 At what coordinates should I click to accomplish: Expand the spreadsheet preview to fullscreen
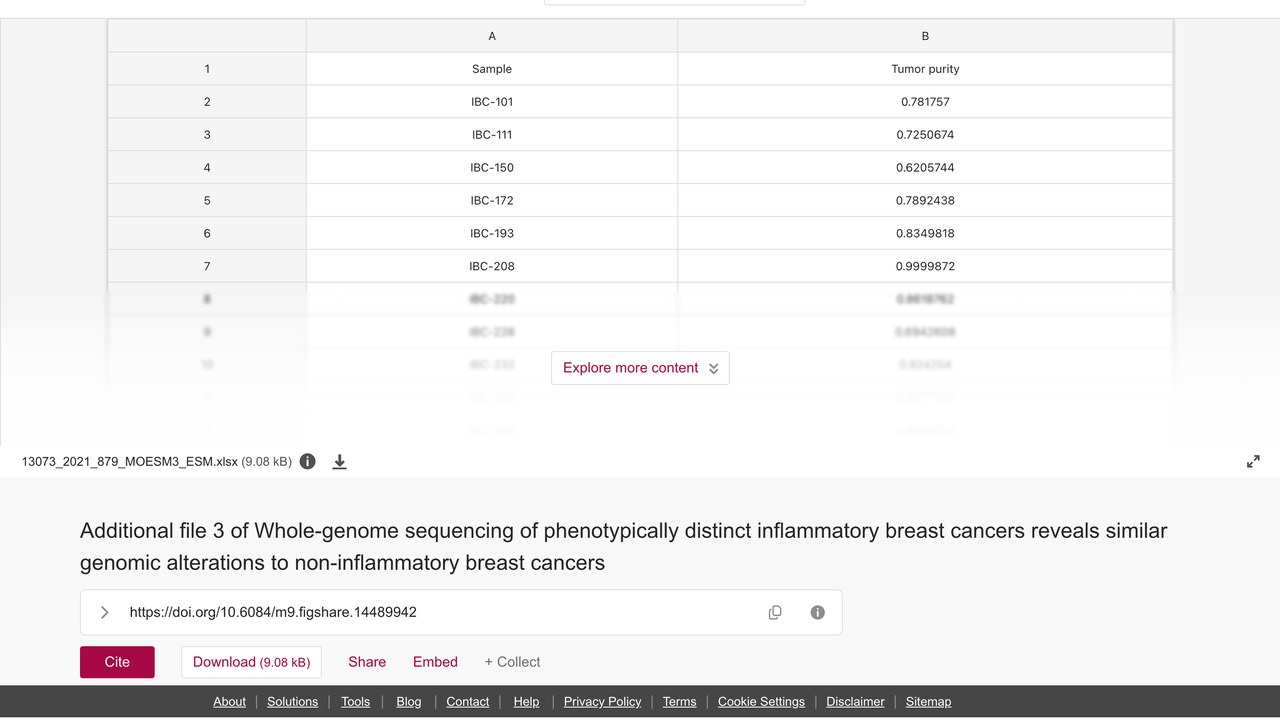1253,461
